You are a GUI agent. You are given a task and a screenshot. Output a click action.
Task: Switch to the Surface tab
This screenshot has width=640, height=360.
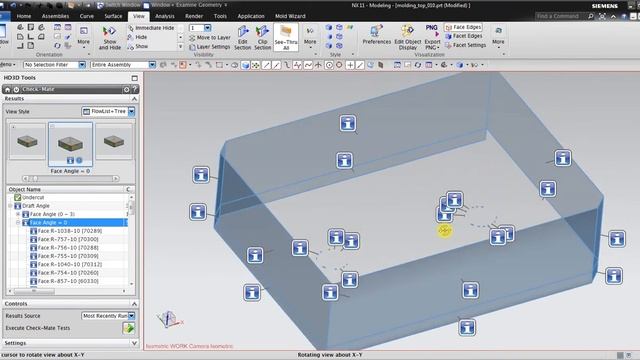[113, 16]
